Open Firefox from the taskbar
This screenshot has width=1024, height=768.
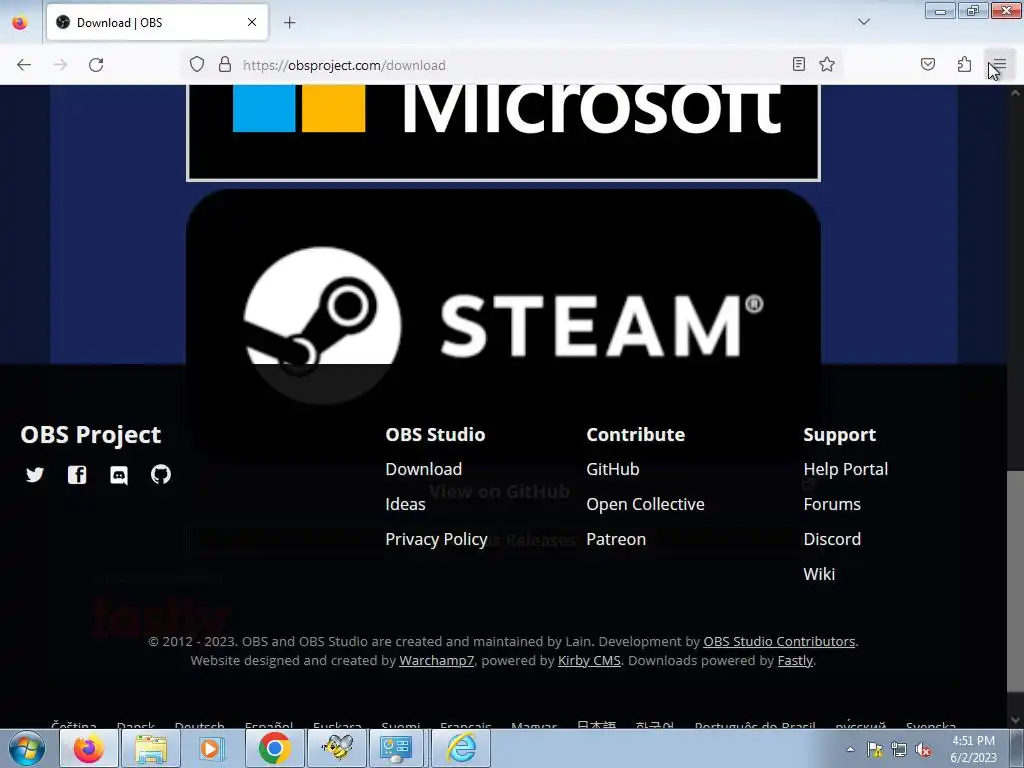click(x=88, y=748)
